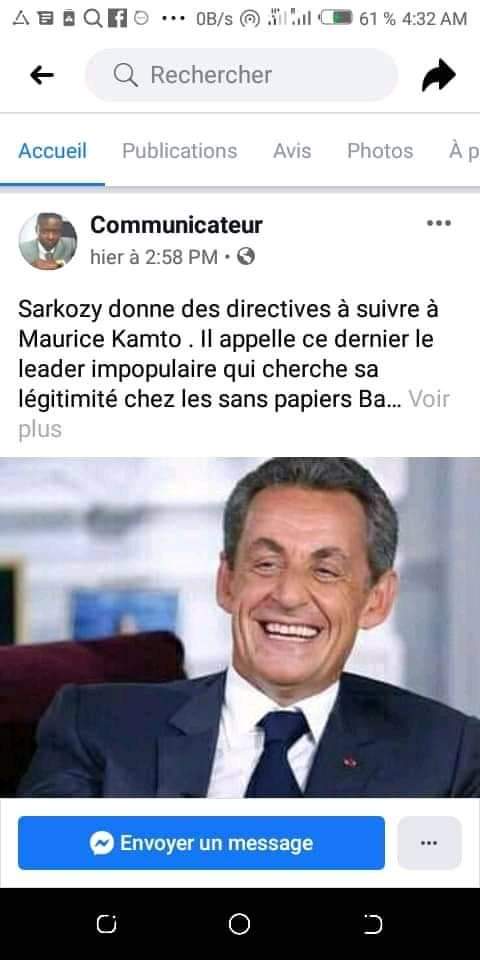
Task: Tap Facebook notification icon in status bar
Action: tap(117, 19)
